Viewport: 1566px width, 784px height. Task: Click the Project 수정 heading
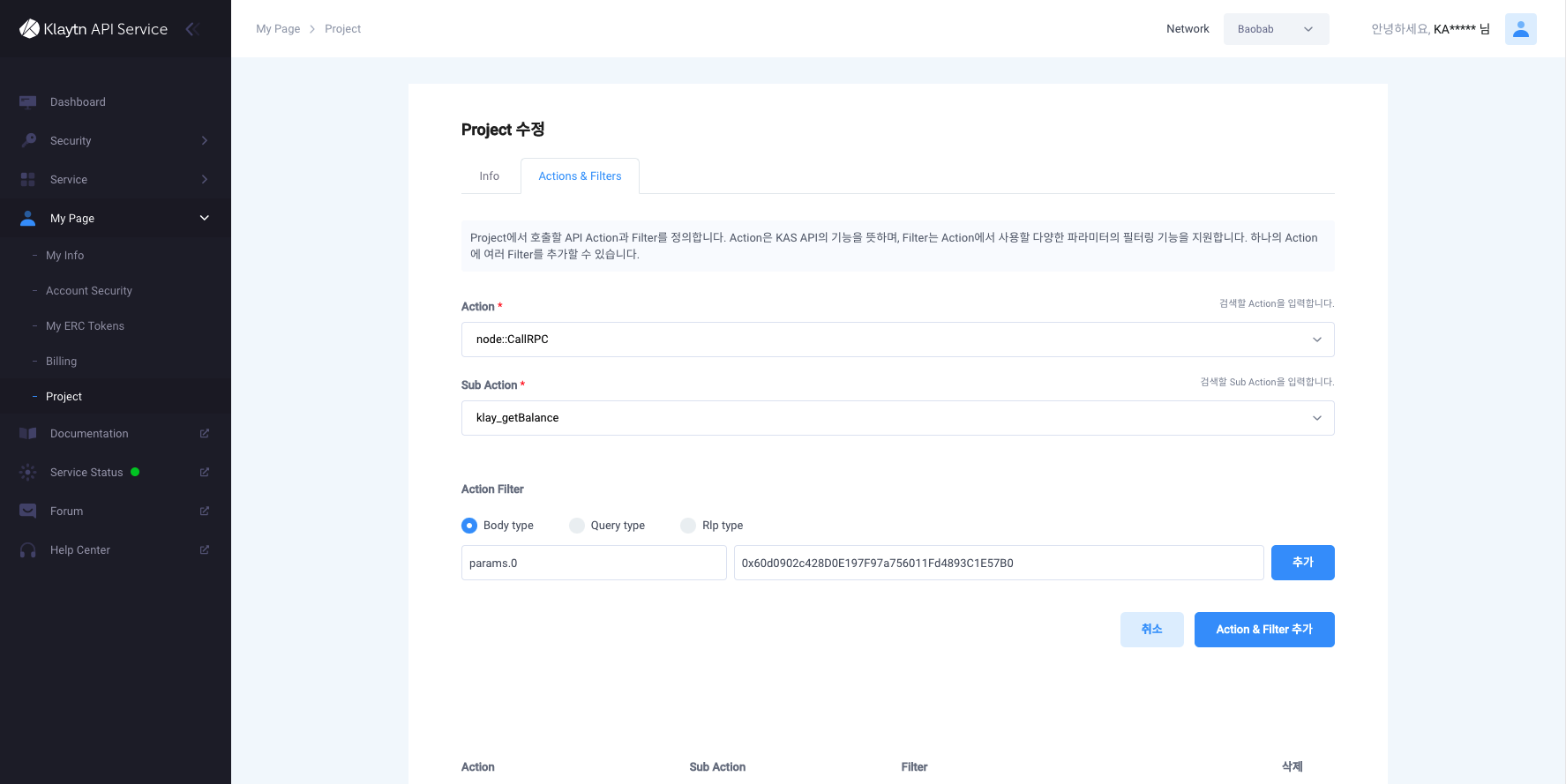click(503, 130)
